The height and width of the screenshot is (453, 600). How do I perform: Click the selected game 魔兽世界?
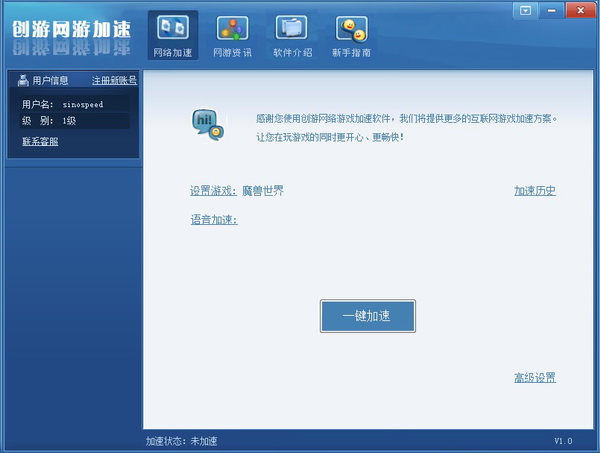(263, 191)
